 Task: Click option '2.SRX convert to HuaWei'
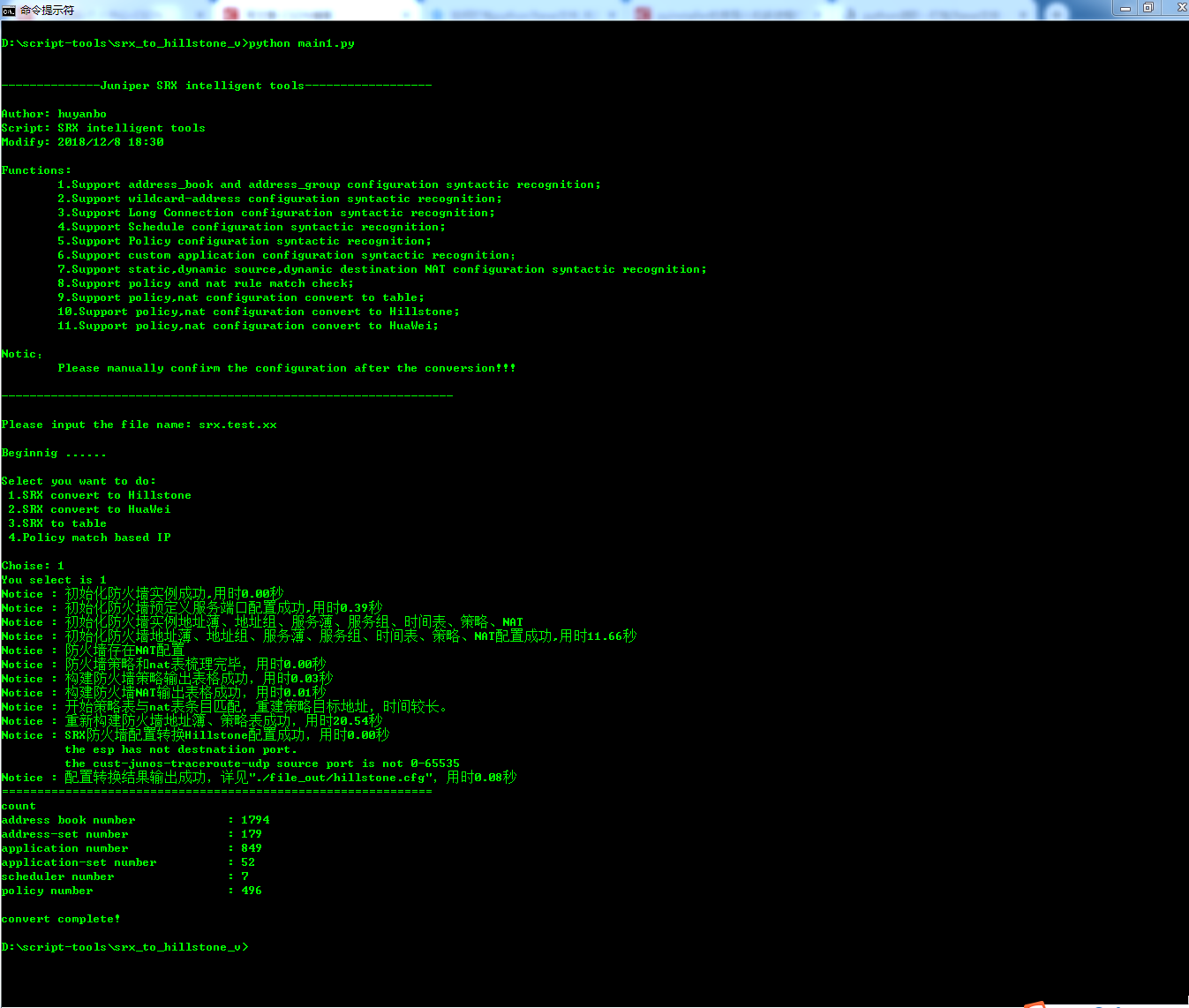tap(89, 509)
